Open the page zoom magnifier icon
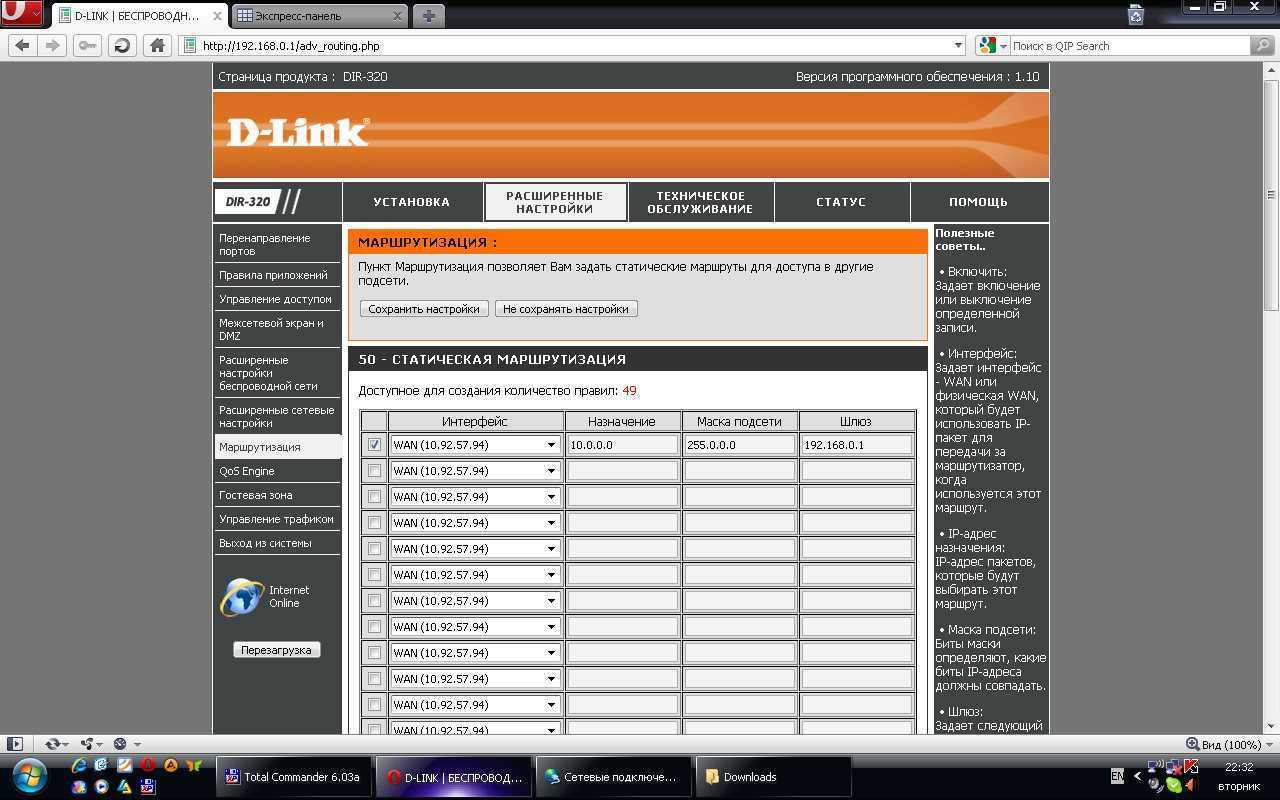1280x800 pixels. pyautogui.click(x=1192, y=744)
